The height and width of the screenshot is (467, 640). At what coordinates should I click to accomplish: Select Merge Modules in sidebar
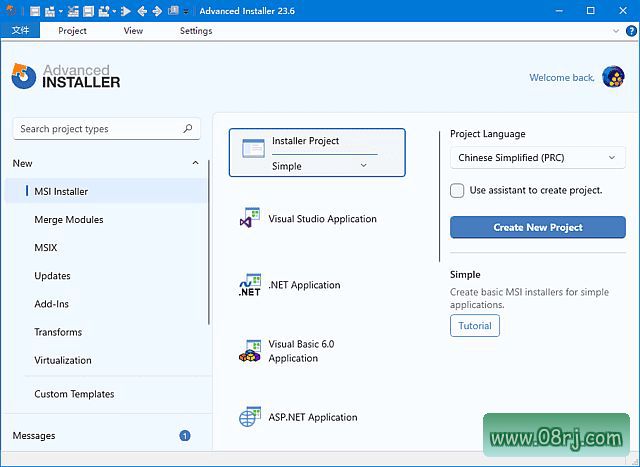pos(69,219)
